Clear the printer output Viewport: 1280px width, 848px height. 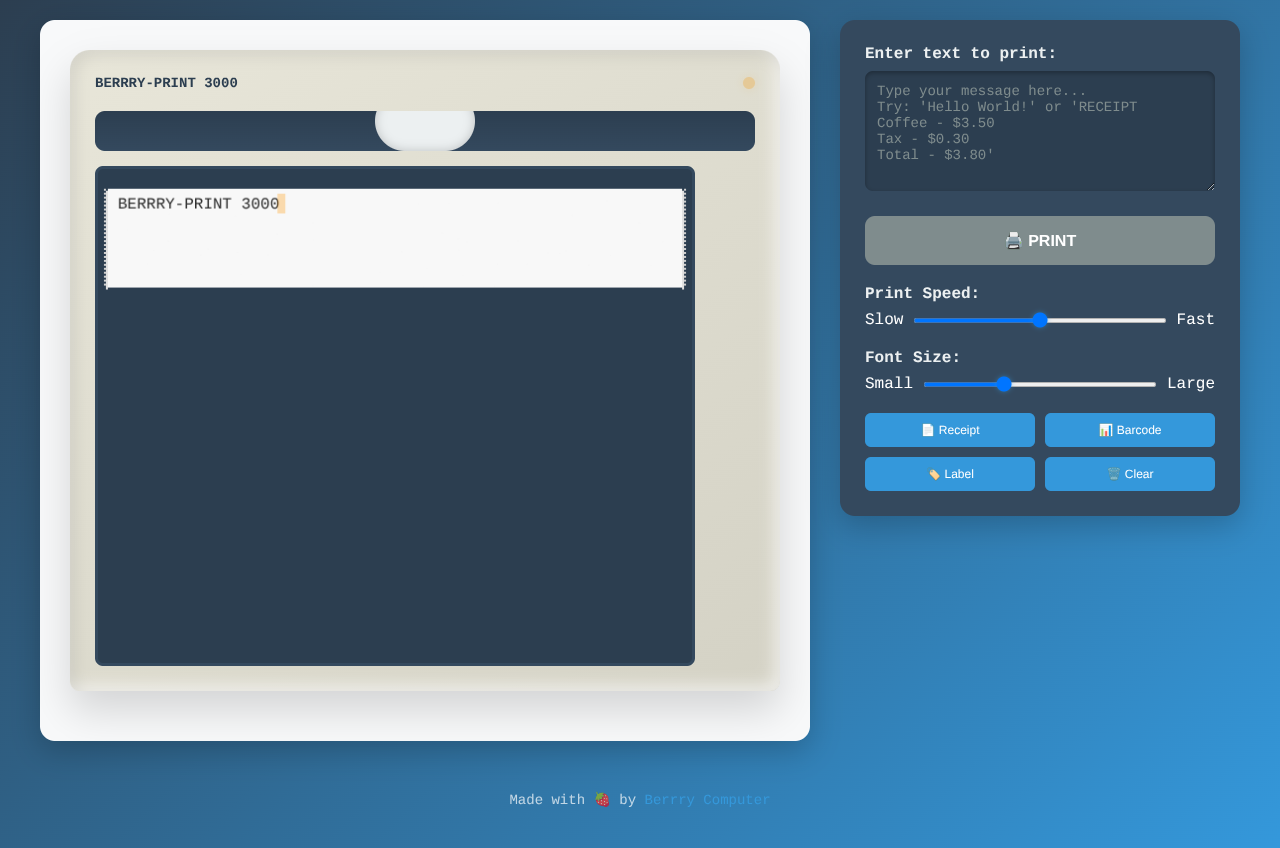tap(1129, 473)
